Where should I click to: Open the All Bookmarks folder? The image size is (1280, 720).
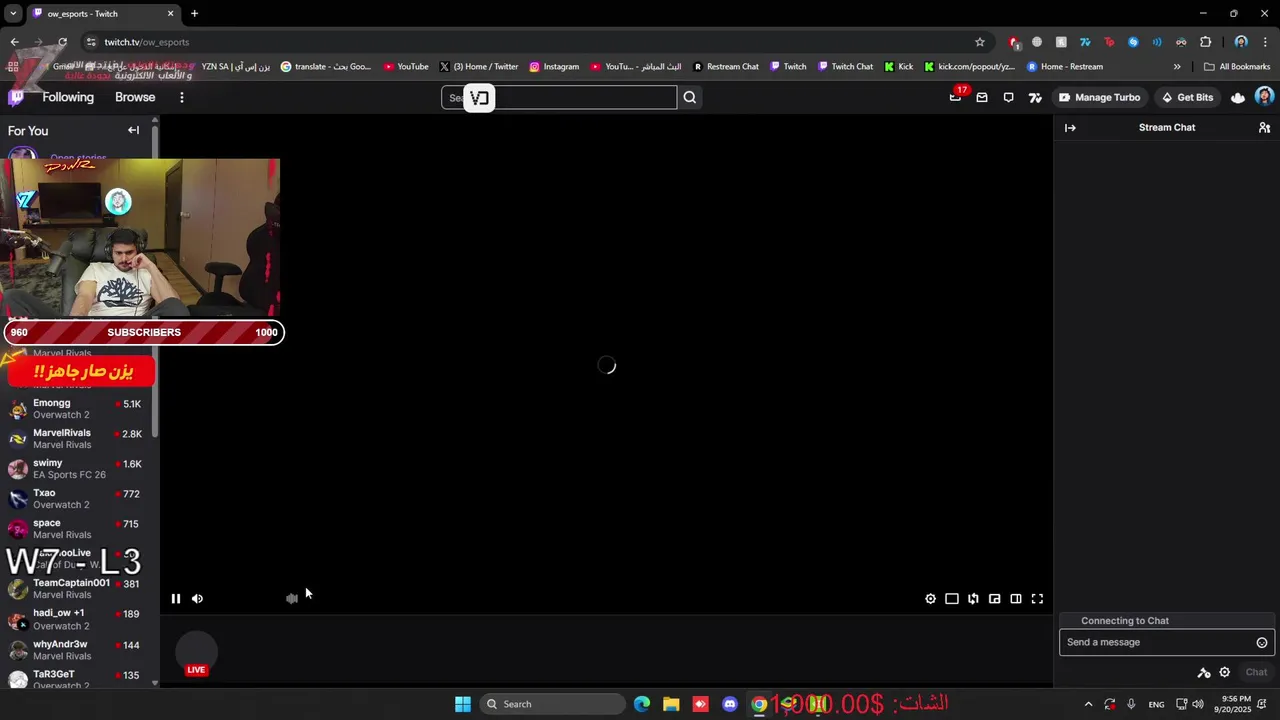1237,67
